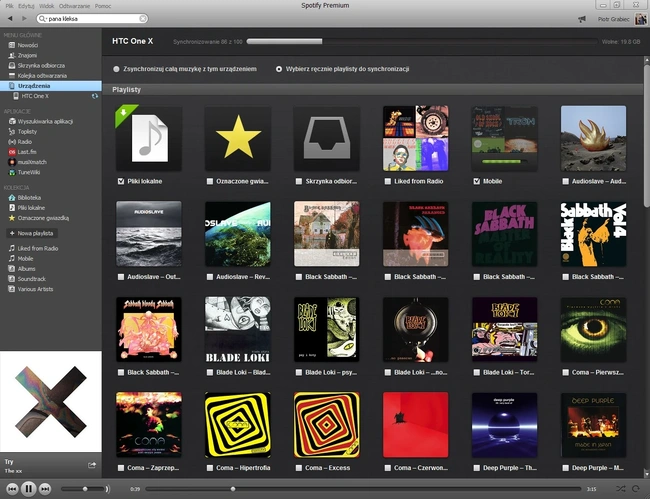Click the artist name The xx
Screen dimensions: 650x499
pos(13,471)
